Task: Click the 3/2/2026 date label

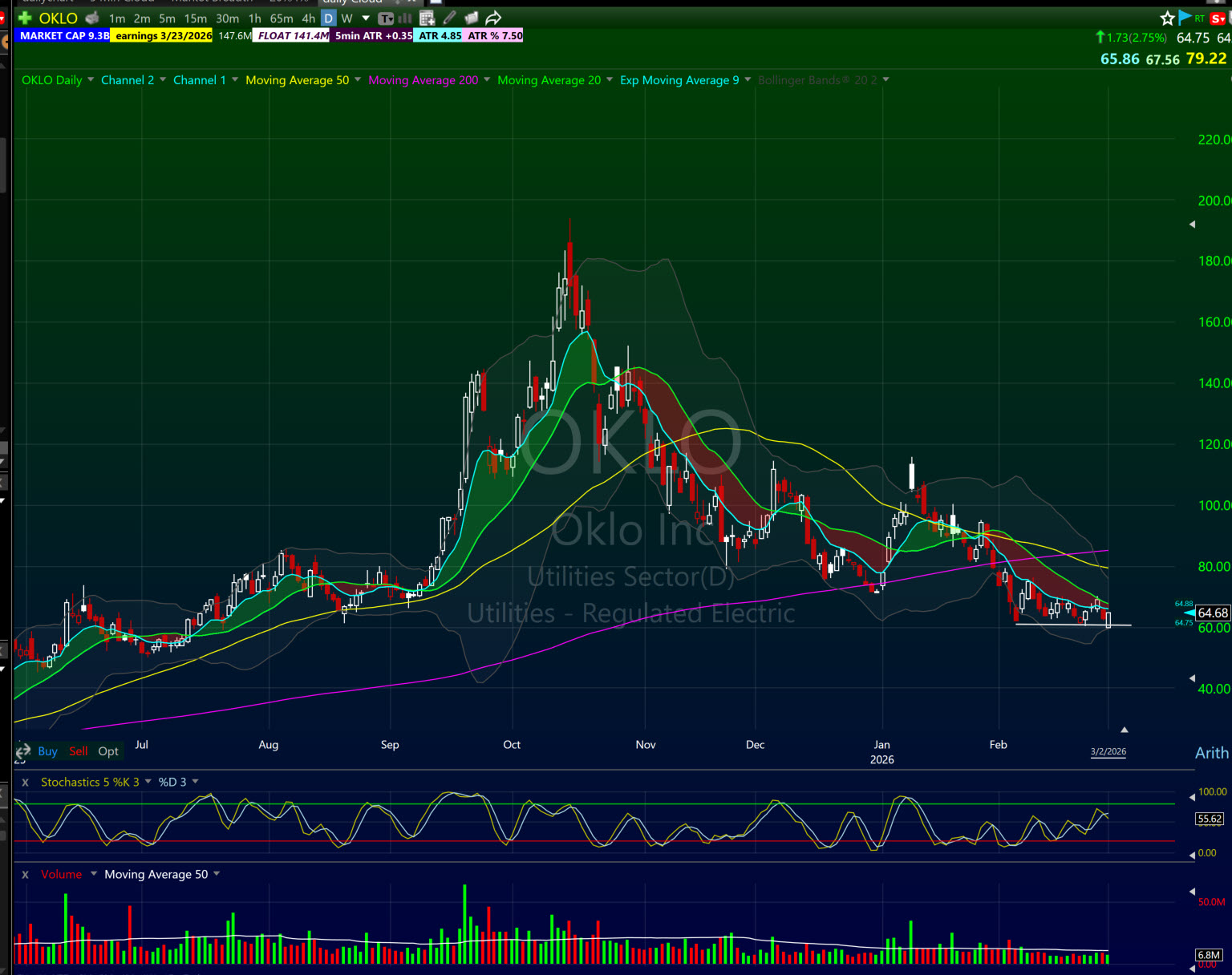Action: pos(1108,752)
